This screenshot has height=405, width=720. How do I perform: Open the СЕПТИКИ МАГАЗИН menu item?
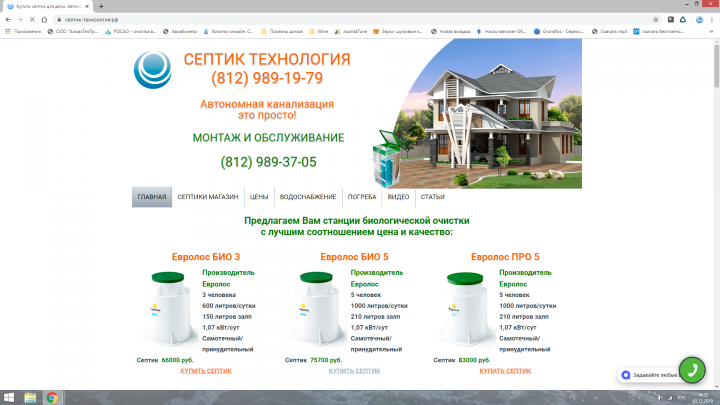pyautogui.click(x=208, y=197)
